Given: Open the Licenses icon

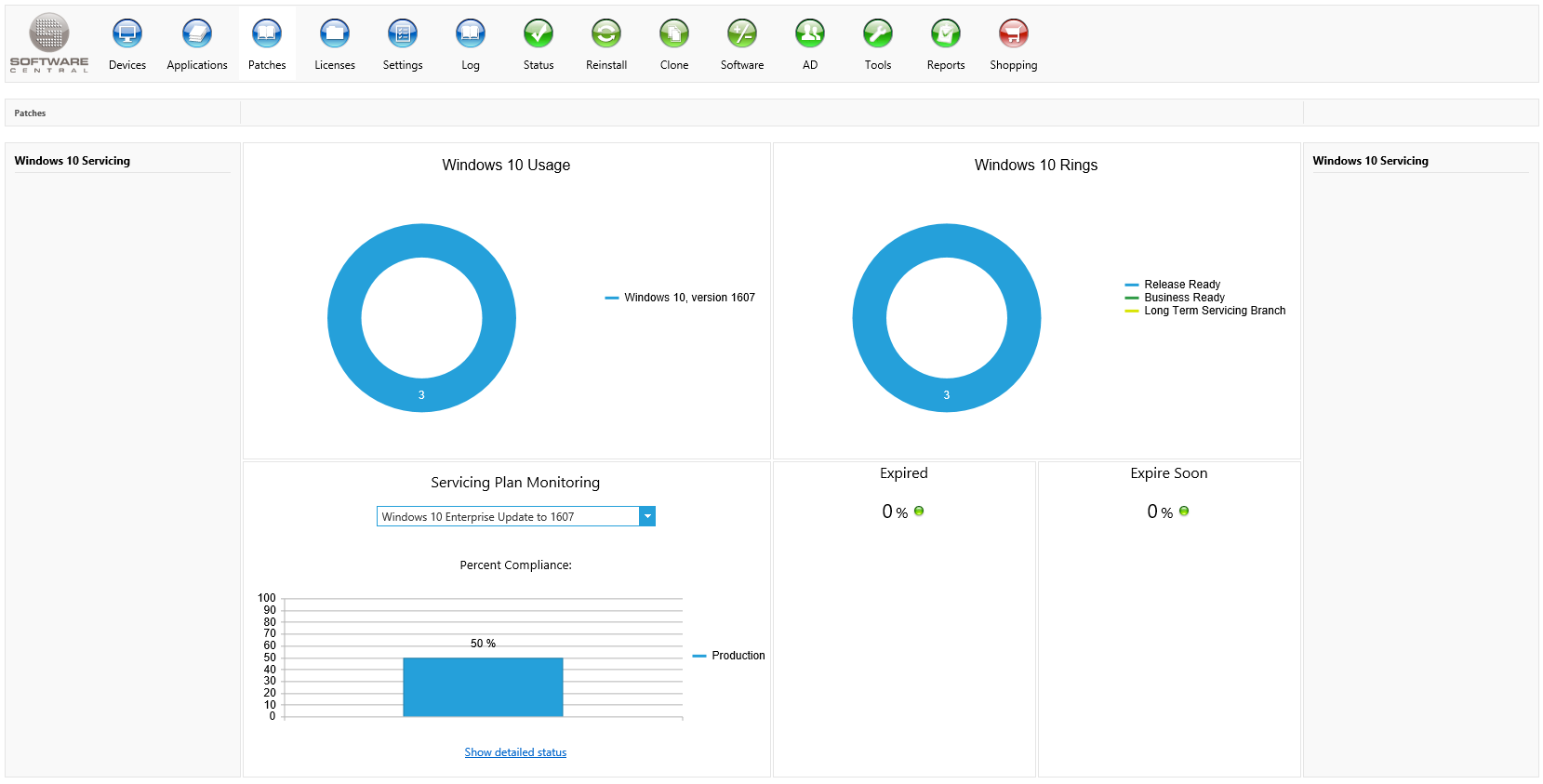Looking at the screenshot, I should (335, 34).
